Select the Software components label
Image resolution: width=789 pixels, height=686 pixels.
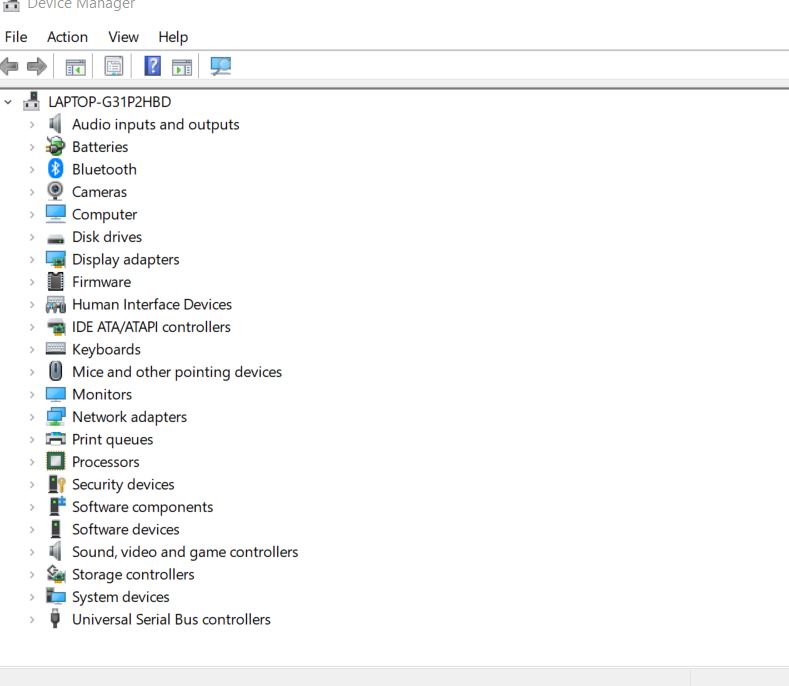tap(142, 507)
